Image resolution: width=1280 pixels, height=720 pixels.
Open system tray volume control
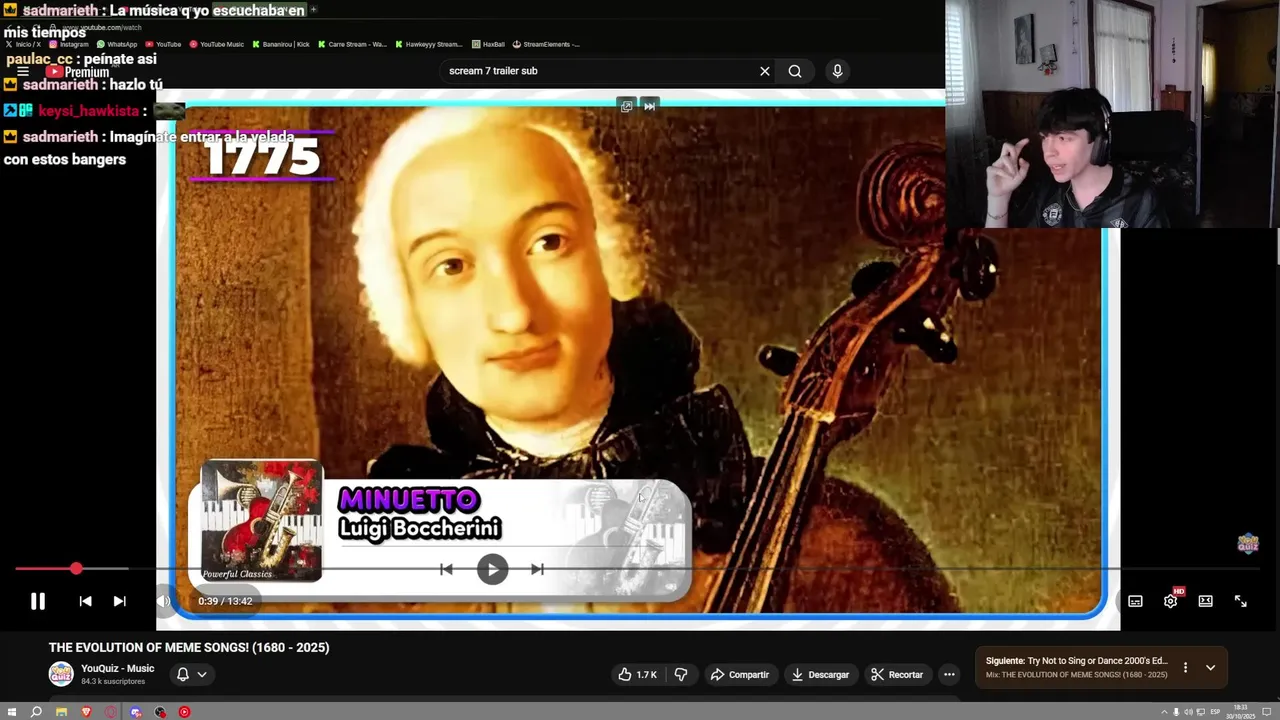click(x=1188, y=712)
